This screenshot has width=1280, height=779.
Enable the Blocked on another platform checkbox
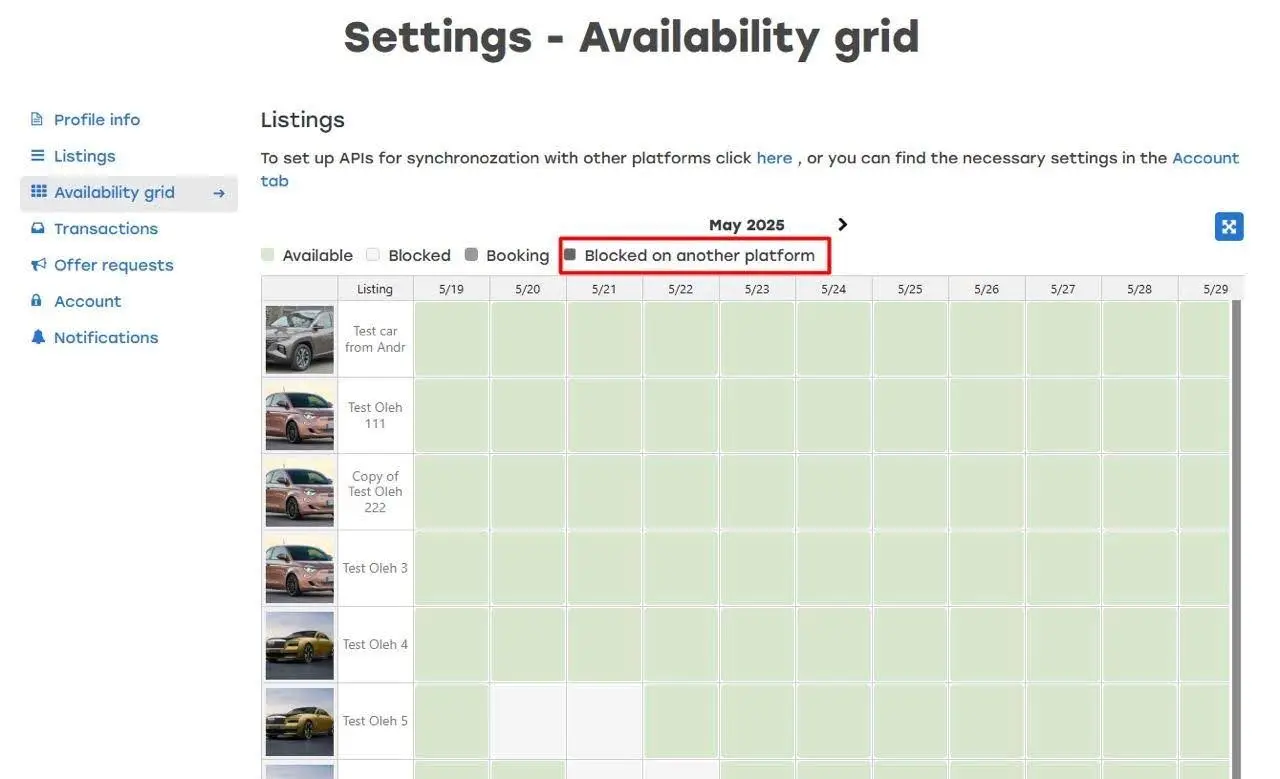(569, 254)
